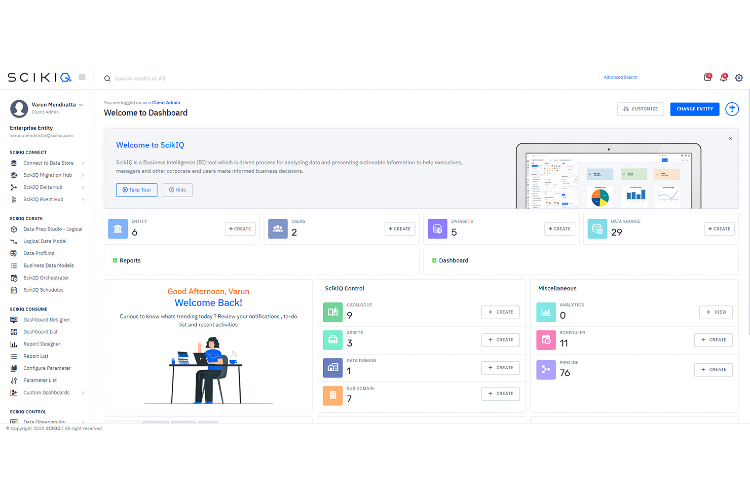Open Report List menu item
750x500 pixels.
pyautogui.click(x=36, y=356)
